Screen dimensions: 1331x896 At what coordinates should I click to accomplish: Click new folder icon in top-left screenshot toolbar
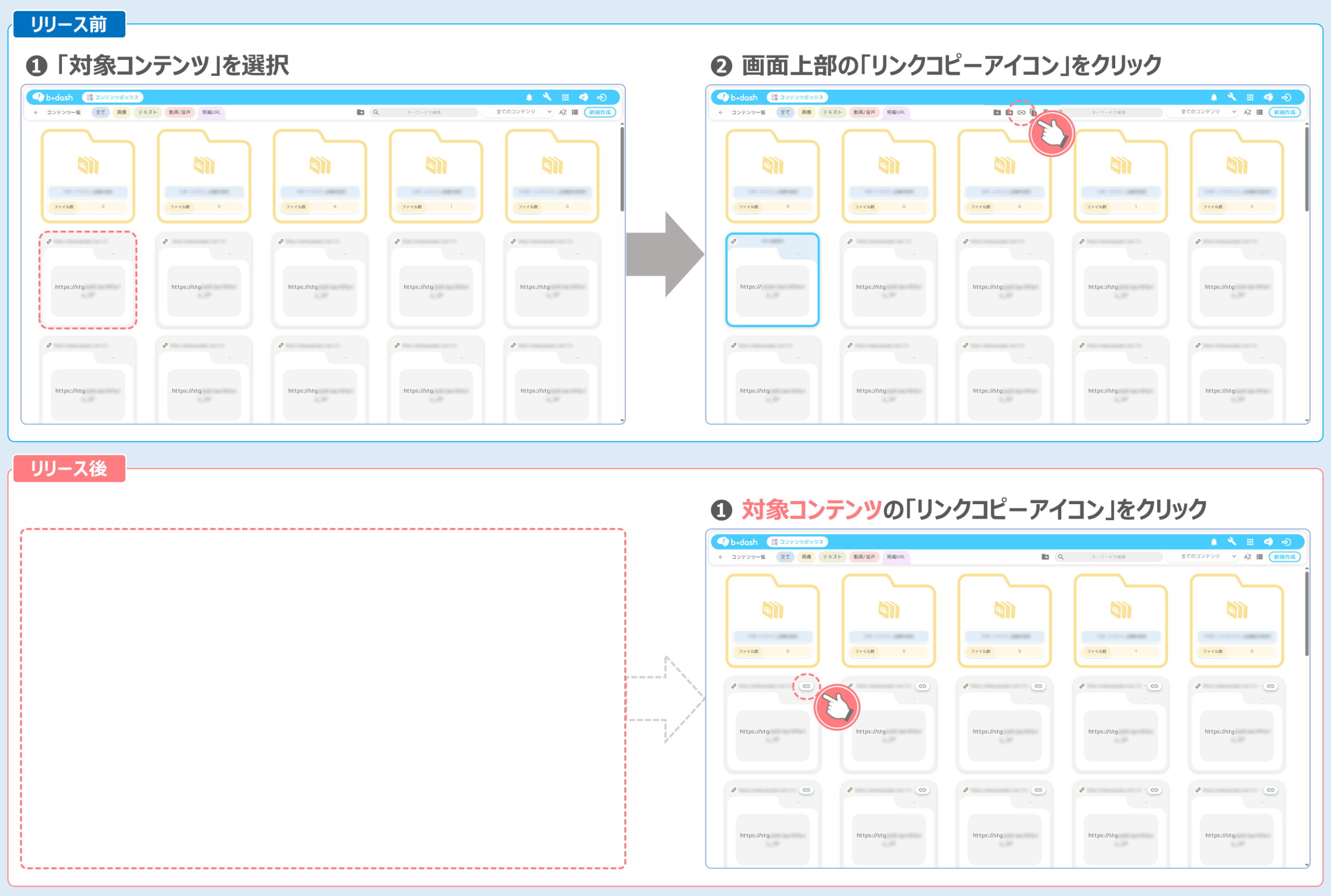click(x=360, y=112)
